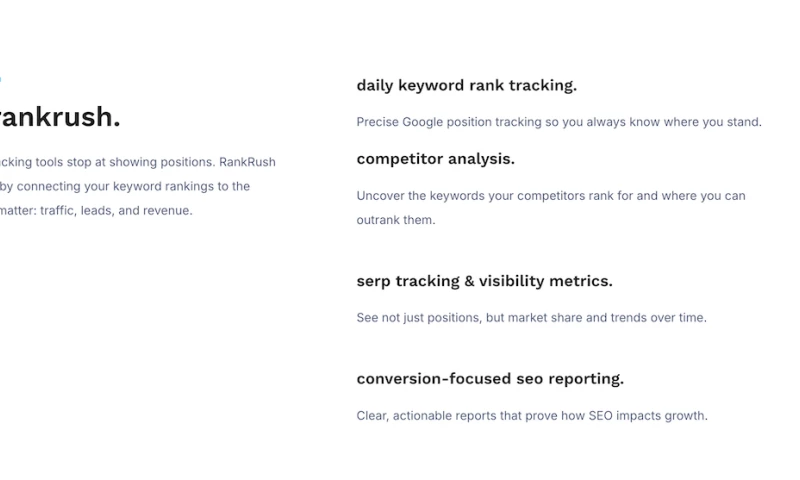This screenshot has width=800, height=480.
Task: Click the "market share" phrase
Action: click(545, 318)
